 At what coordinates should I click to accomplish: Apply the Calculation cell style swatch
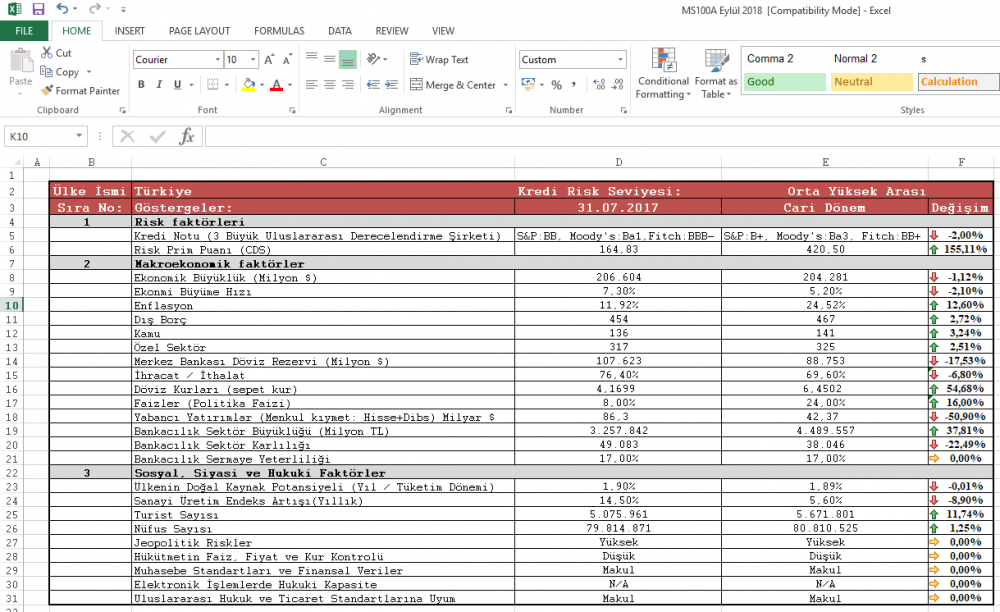coord(959,82)
